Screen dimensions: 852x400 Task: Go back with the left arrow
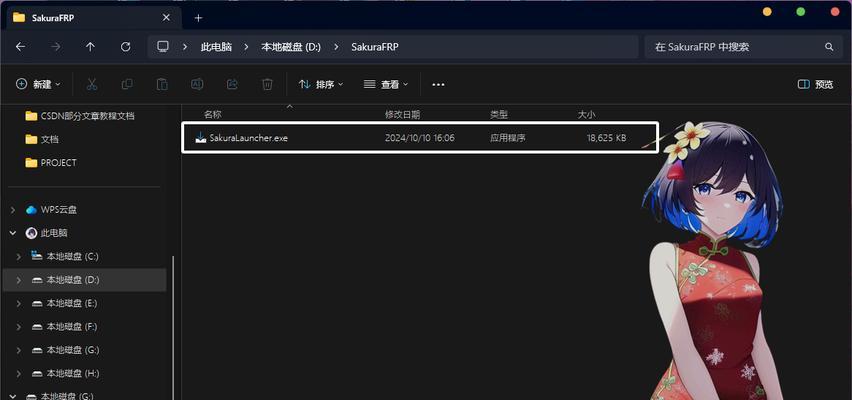pos(20,47)
